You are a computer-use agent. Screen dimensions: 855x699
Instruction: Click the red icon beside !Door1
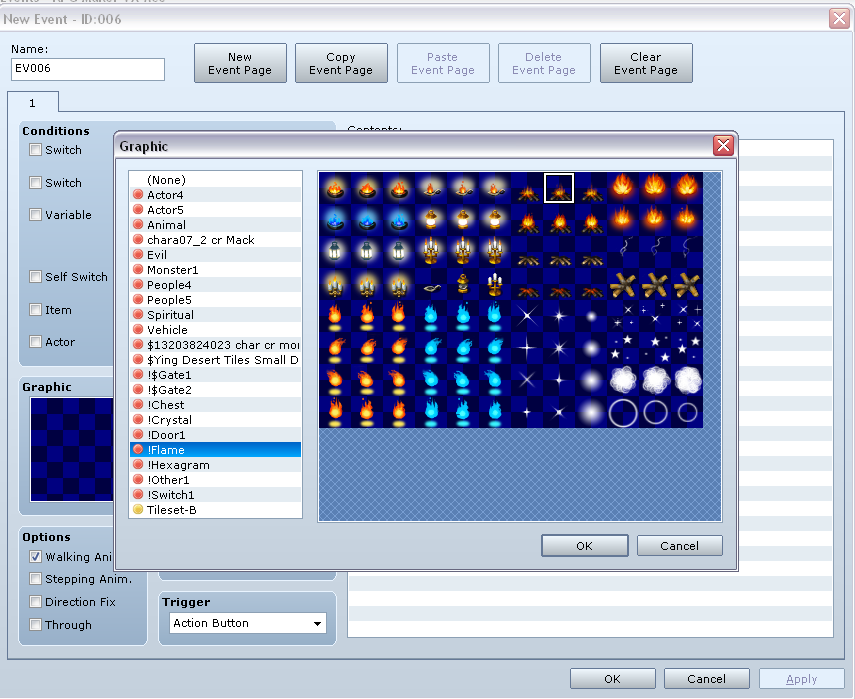click(139, 435)
